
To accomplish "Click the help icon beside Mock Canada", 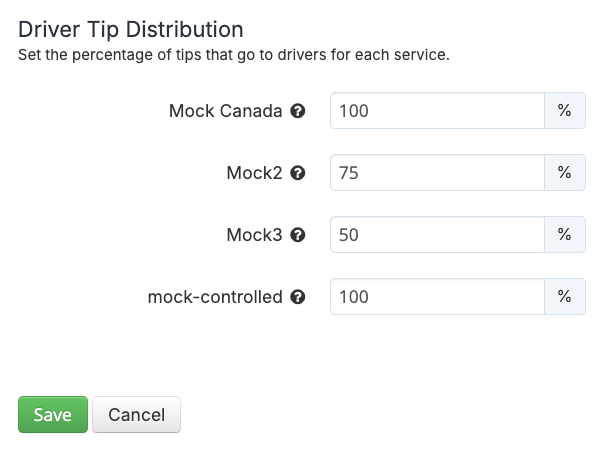I will click(297, 111).
